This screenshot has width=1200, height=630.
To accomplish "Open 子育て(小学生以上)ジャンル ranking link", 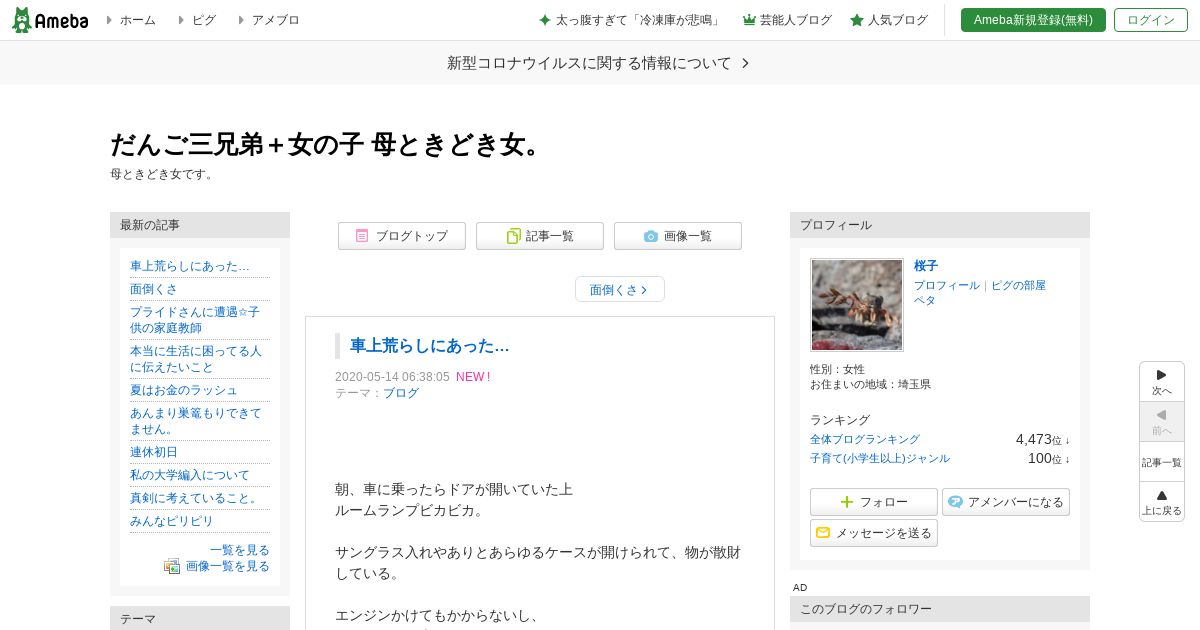I will point(880,458).
